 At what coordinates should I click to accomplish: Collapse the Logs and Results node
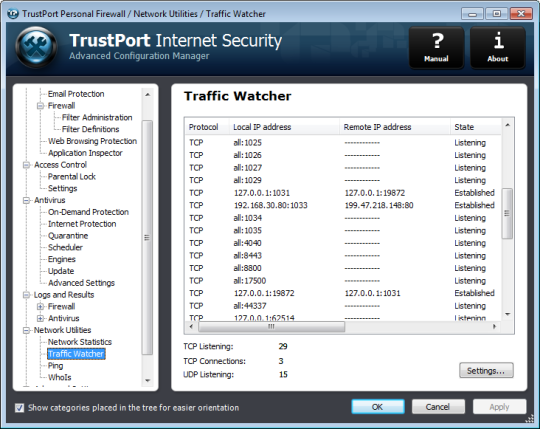(26, 295)
